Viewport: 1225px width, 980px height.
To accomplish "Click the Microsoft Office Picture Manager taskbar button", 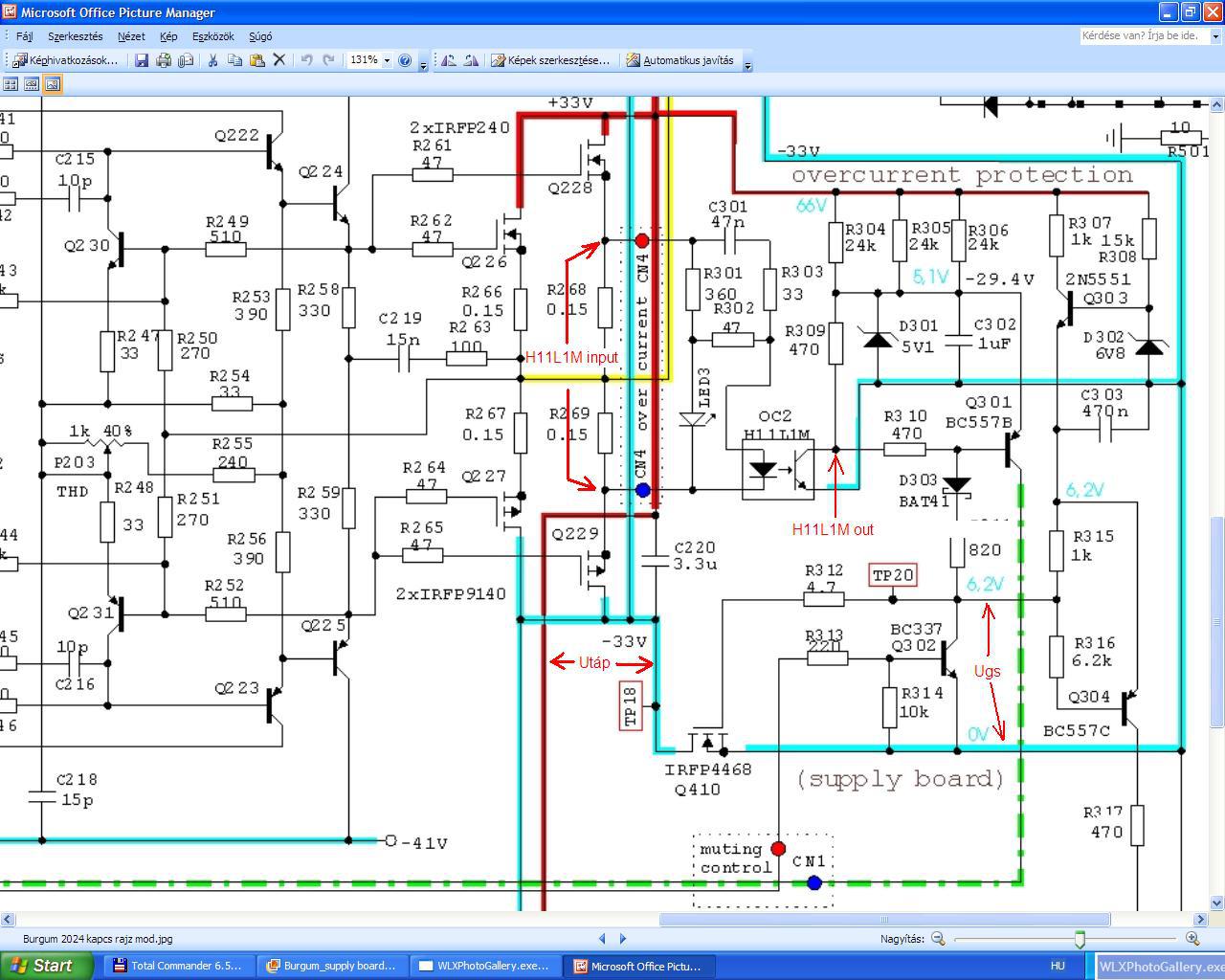I will click(x=639, y=966).
